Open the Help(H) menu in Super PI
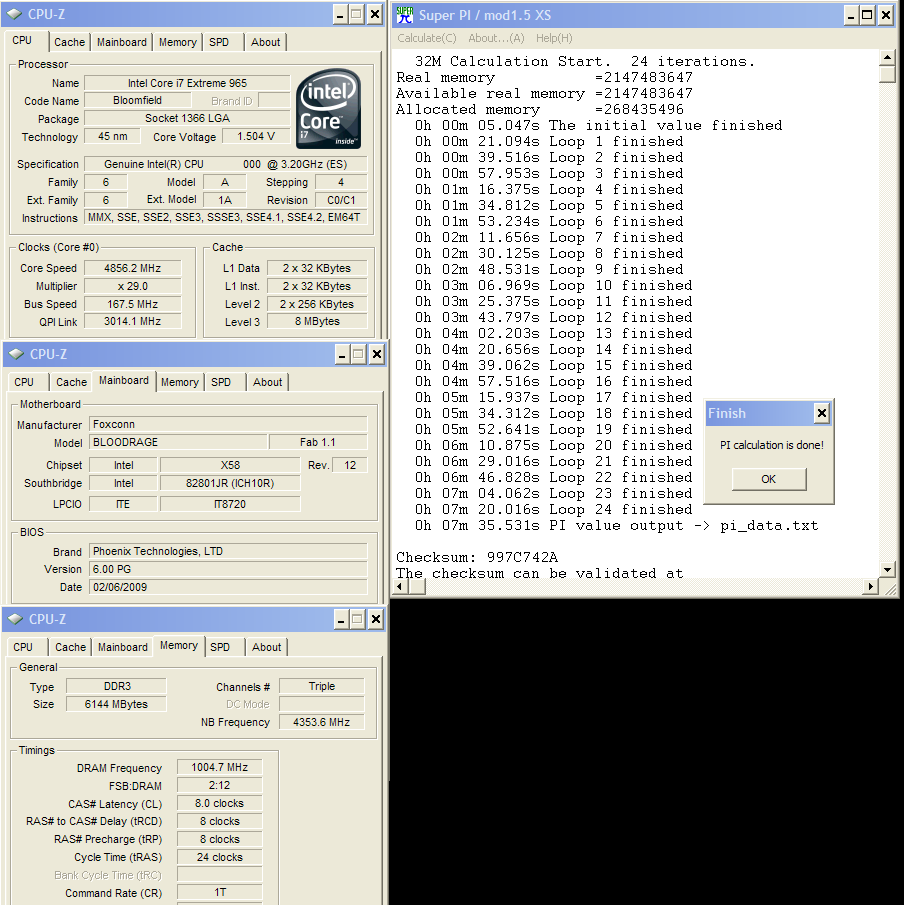The height and width of the screenshot is (905, 904). coord(554,38)
